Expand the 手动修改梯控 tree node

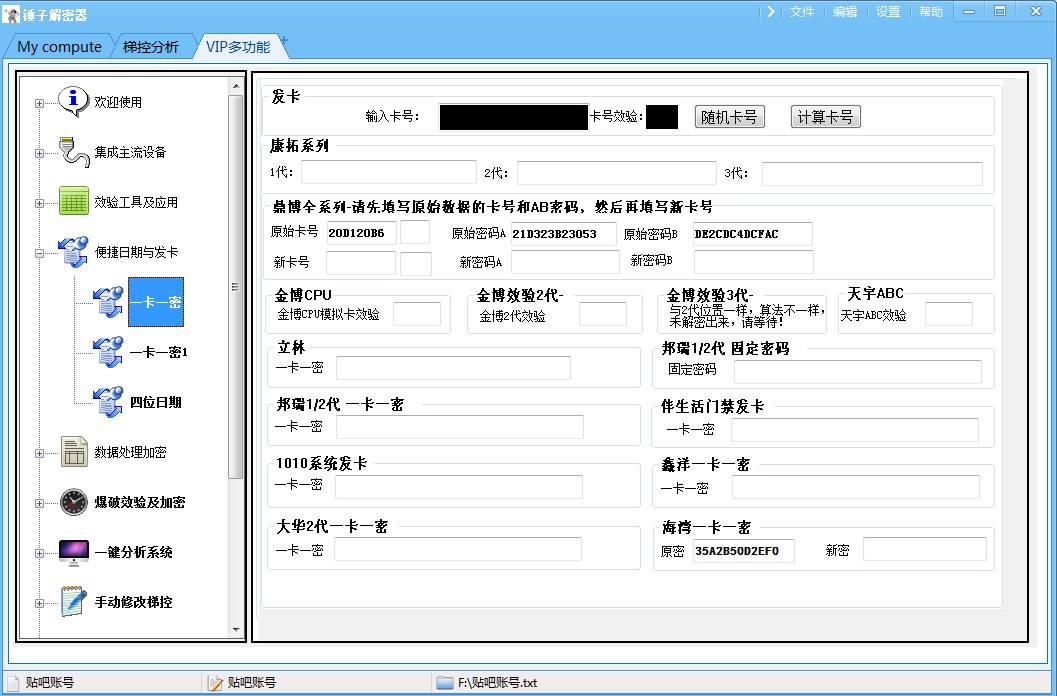click(39, 604)
